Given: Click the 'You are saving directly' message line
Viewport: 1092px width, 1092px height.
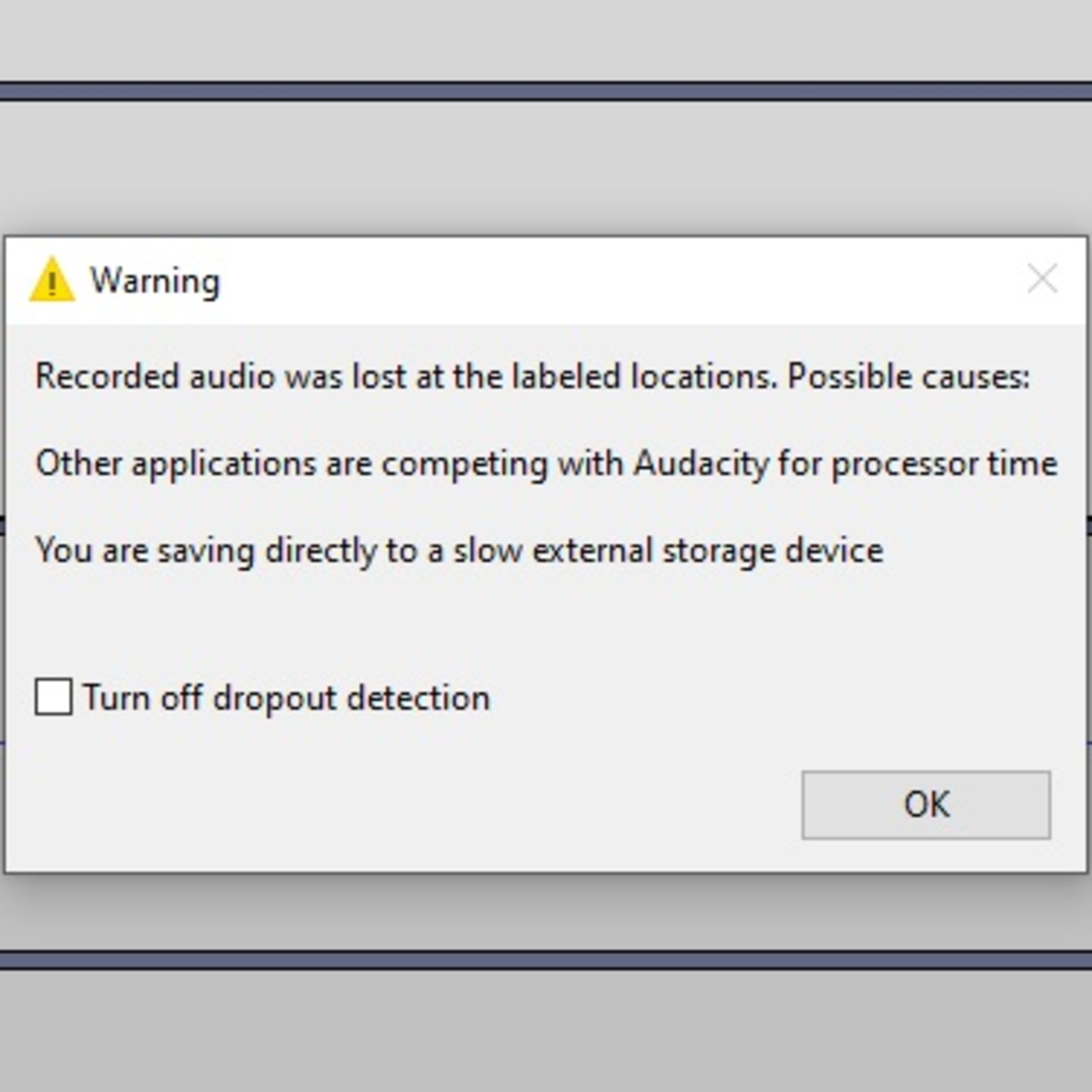Looking at the screenshot, I should 459,550.
